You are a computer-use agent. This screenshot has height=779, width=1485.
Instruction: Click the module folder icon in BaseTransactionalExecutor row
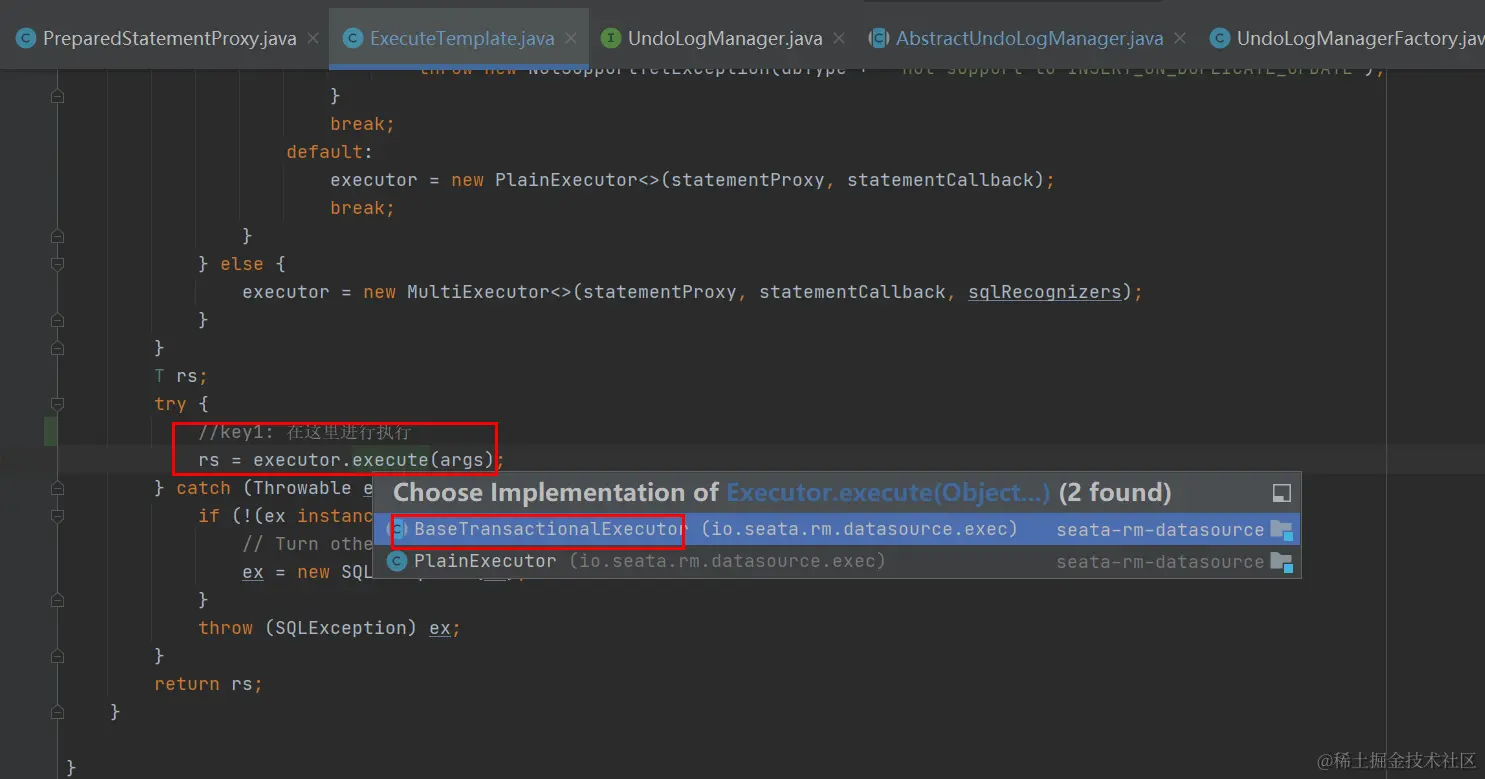pos(1281,530)
